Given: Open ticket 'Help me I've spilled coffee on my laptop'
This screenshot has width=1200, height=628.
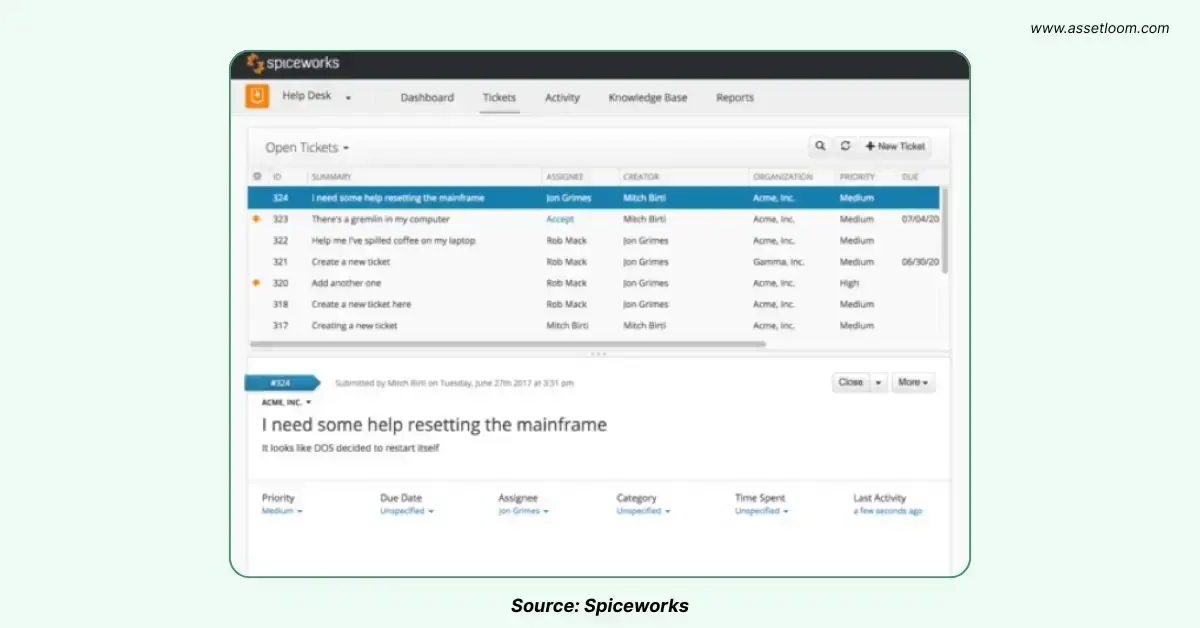Looking at the screenshot, I should click(x=594, y=240).
